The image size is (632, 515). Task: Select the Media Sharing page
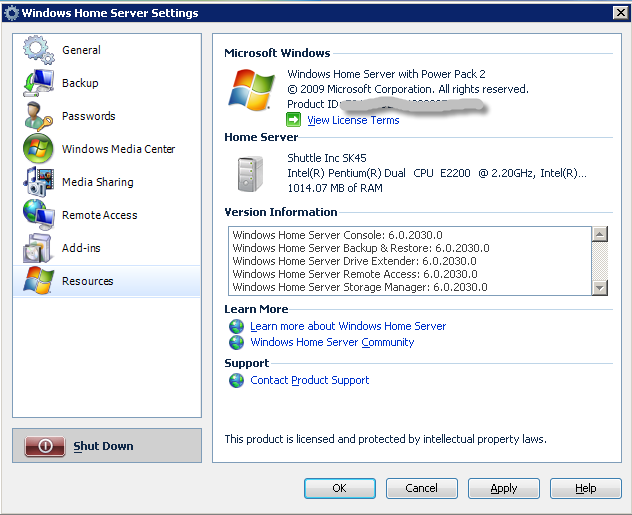tap(107, 182)
